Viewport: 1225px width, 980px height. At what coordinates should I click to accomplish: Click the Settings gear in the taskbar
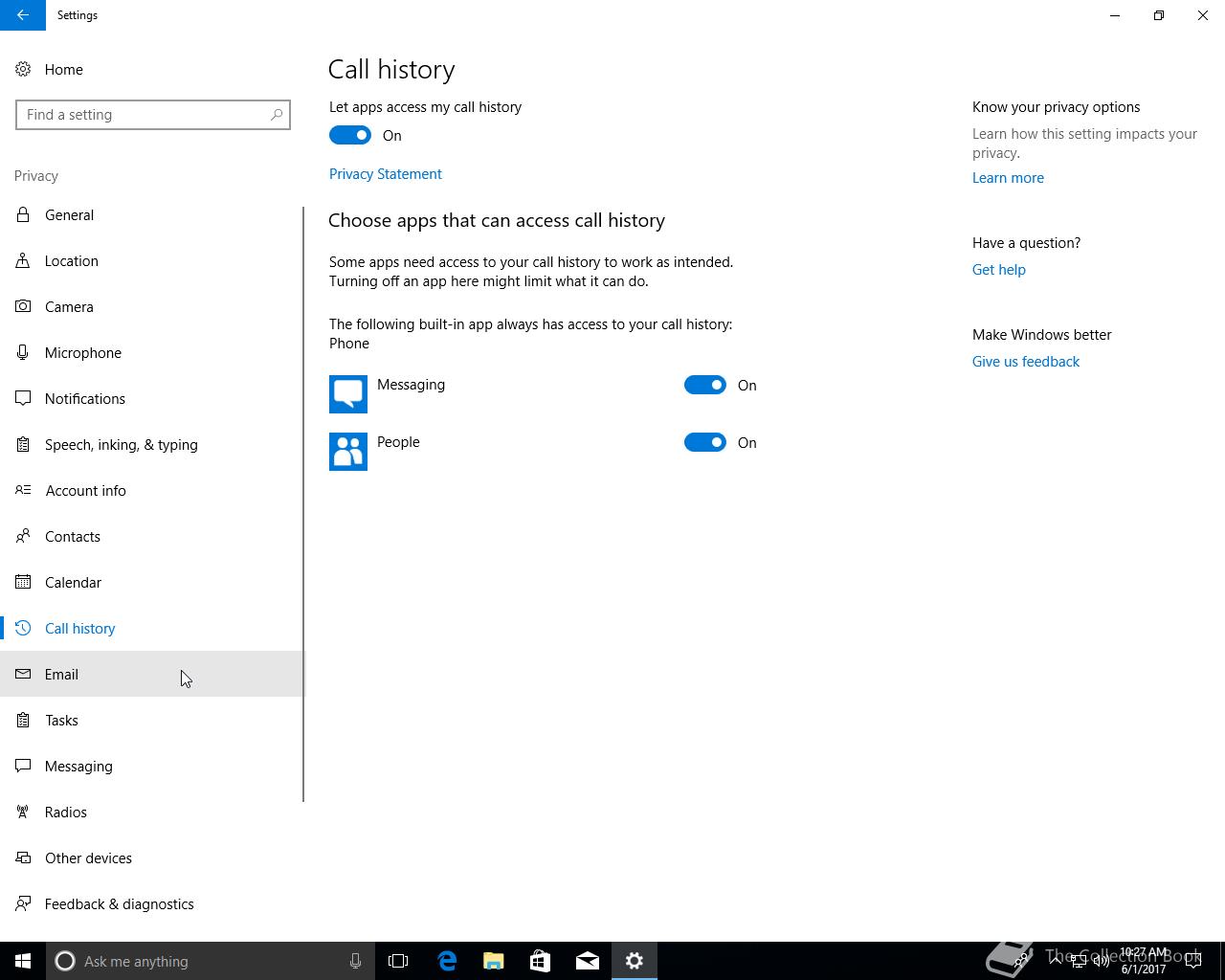pyautogui.click(x=635, y=961)
